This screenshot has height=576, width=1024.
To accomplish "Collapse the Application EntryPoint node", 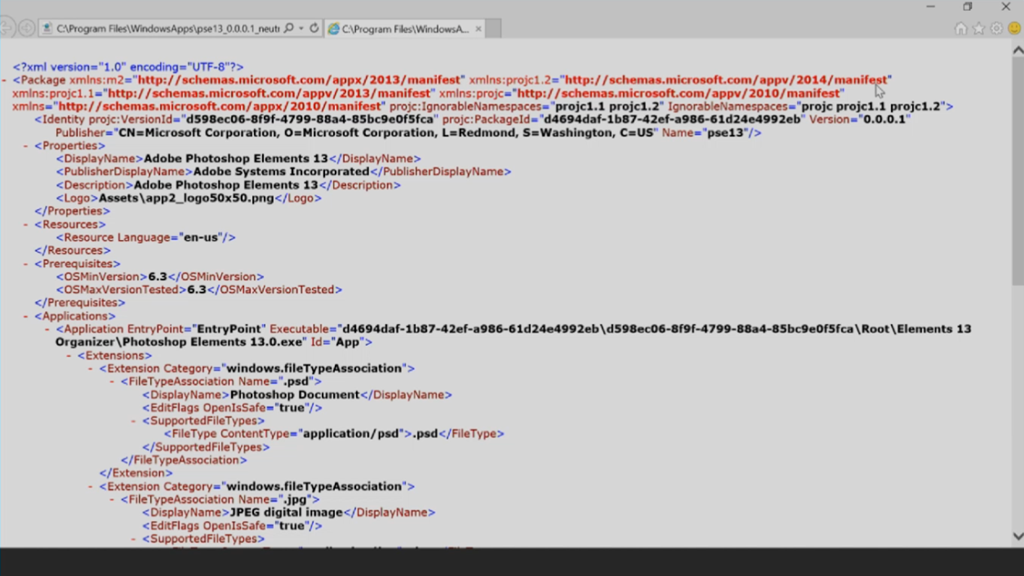I will 47,329.
